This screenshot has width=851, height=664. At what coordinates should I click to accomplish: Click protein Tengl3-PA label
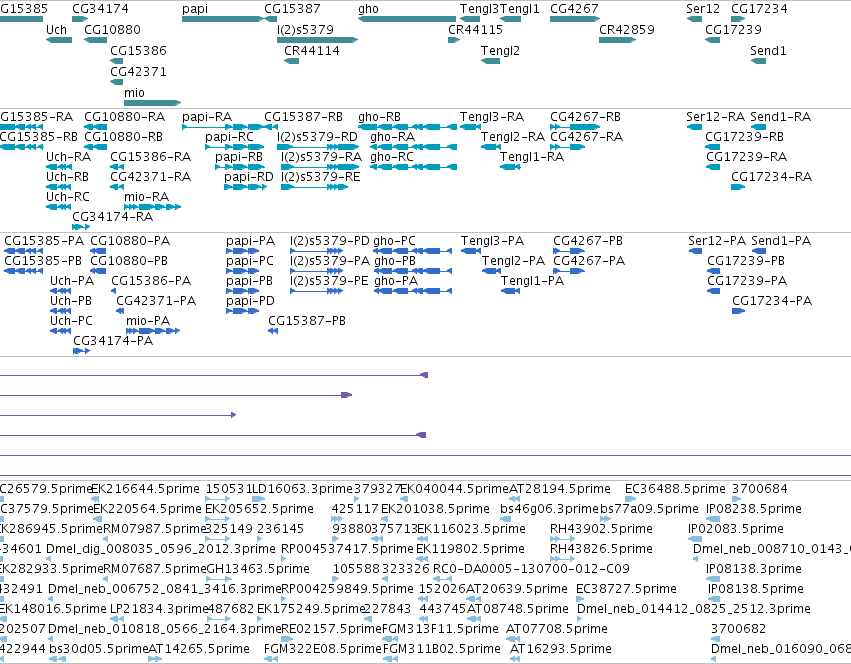(x=493, y=241)
